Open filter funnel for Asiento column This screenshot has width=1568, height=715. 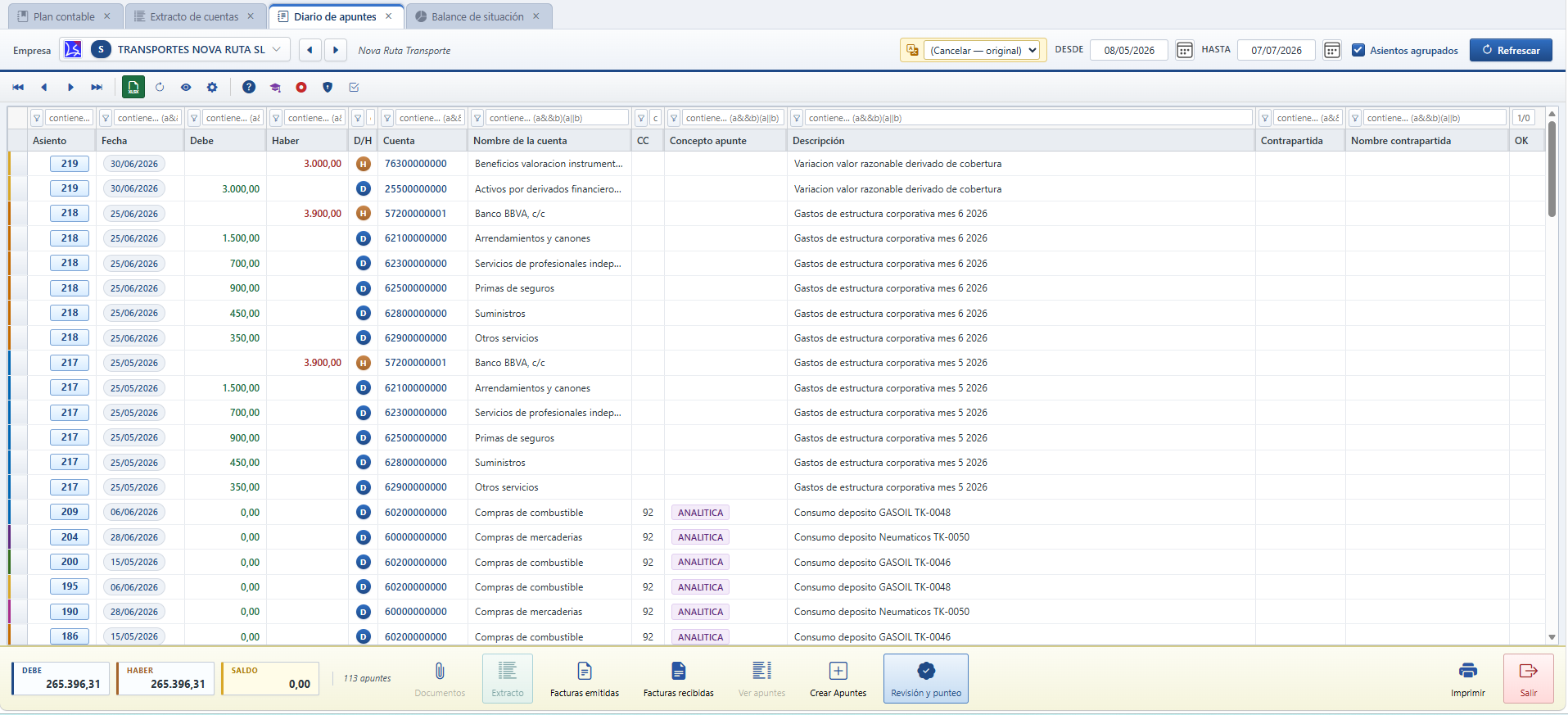37,118
